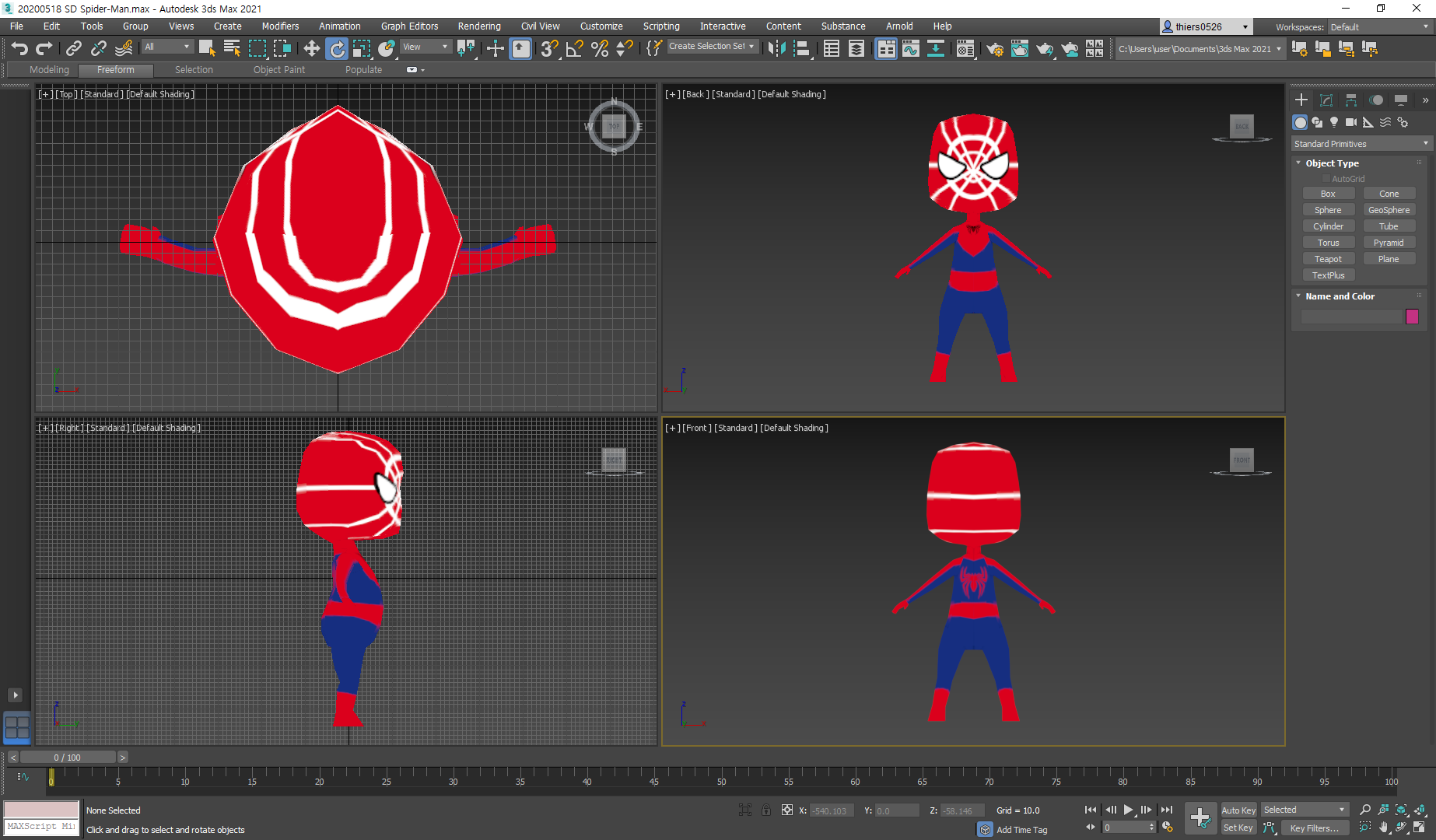Toggle Spinner Snap on the toolbar
Image resolution: width=1436 pixels, height=840 pixels.
click(624, 49)
